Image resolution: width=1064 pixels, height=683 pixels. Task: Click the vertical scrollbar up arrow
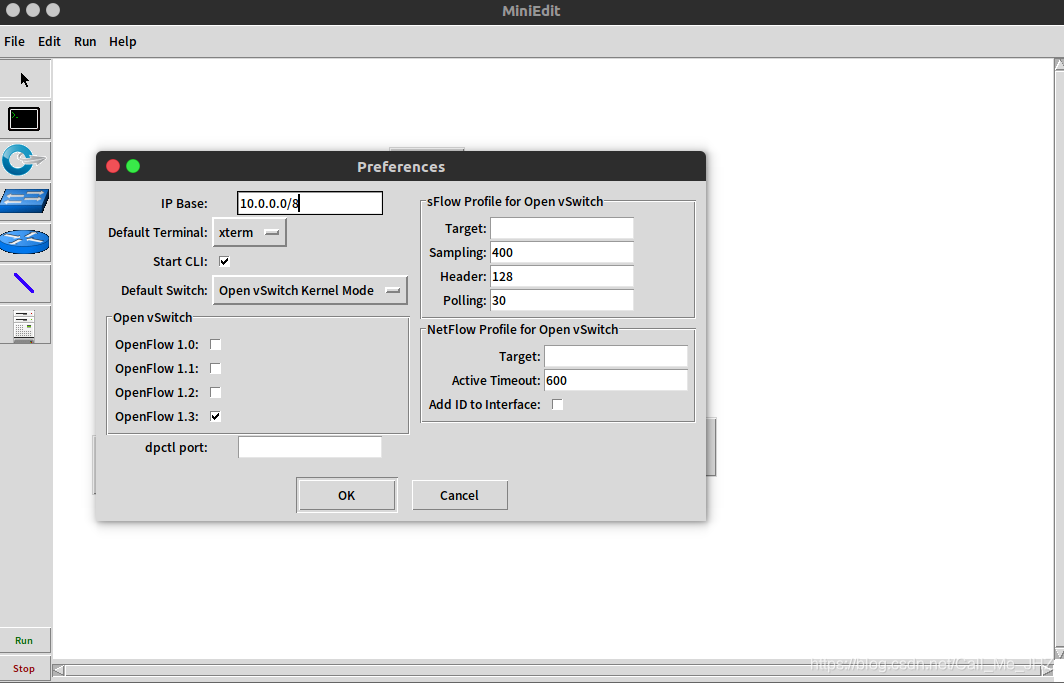coord(1059,65)
